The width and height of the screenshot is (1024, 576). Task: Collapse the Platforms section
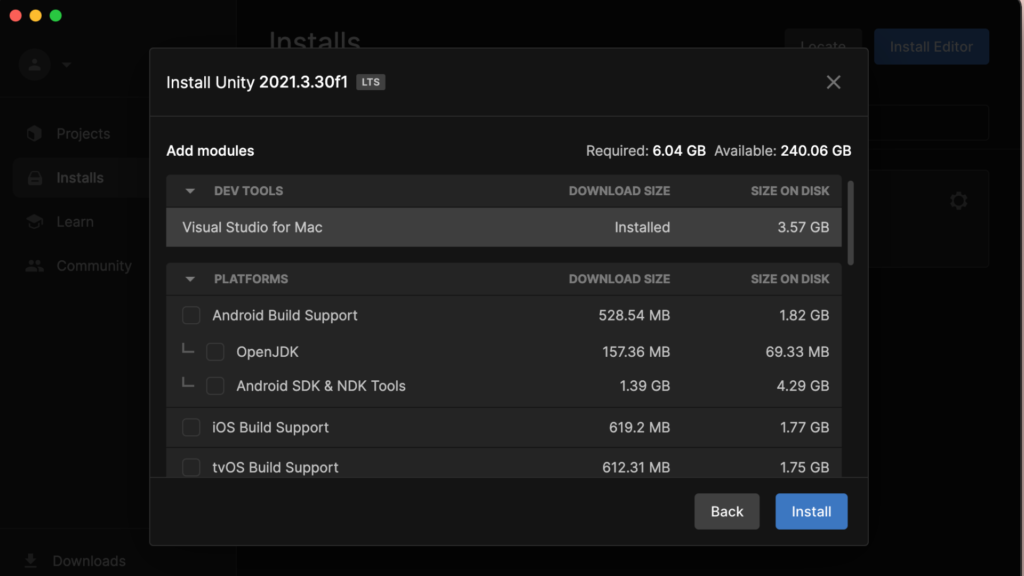(x=190, y=280)
